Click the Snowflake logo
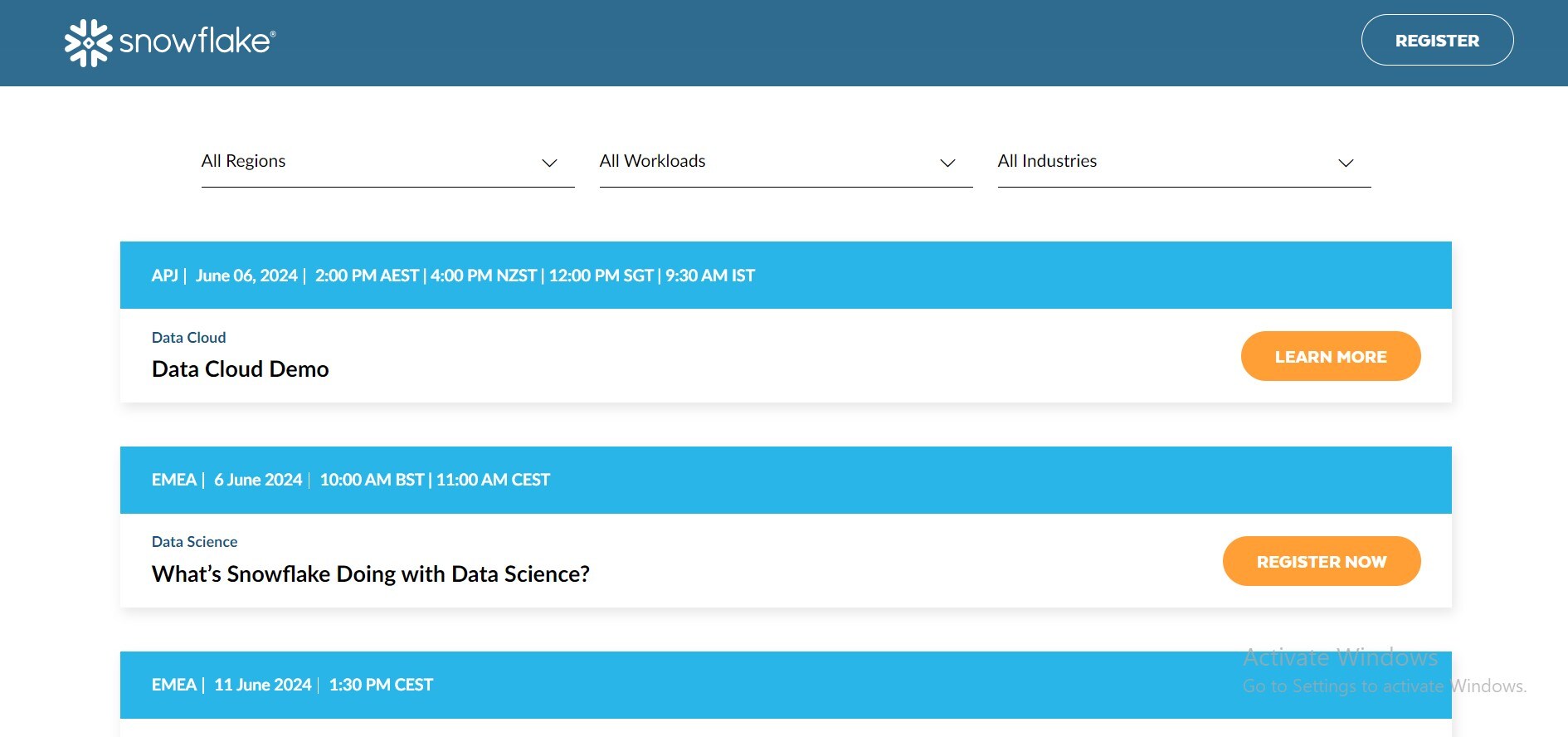The height and width of the screenshot is (737, 1568). pos(170,42)
